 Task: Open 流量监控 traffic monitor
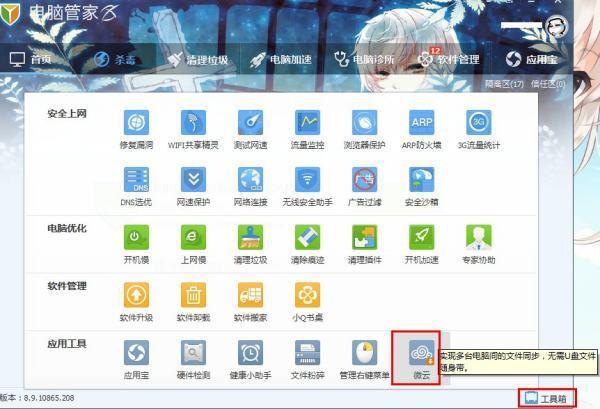[307, 129]
